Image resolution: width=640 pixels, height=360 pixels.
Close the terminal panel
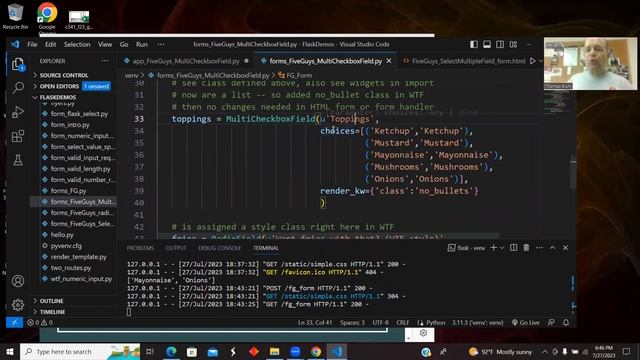coord(565,248)
